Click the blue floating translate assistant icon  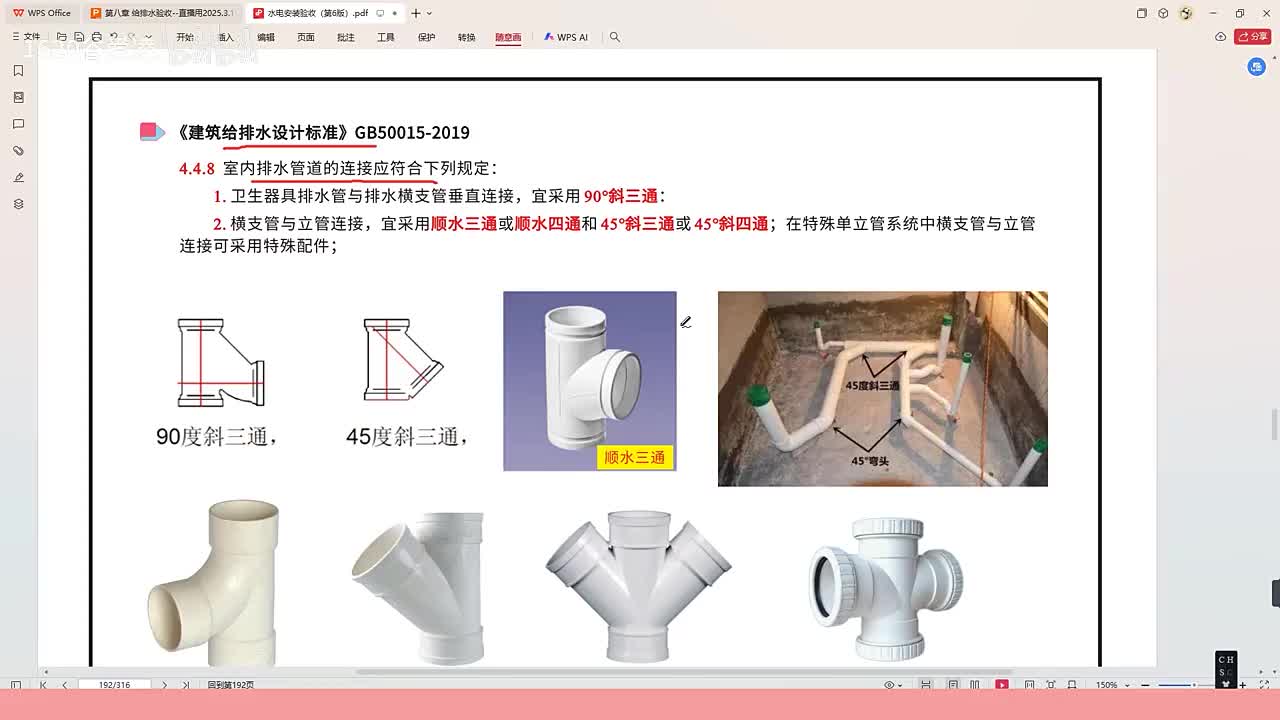(x=1257, y=67)
